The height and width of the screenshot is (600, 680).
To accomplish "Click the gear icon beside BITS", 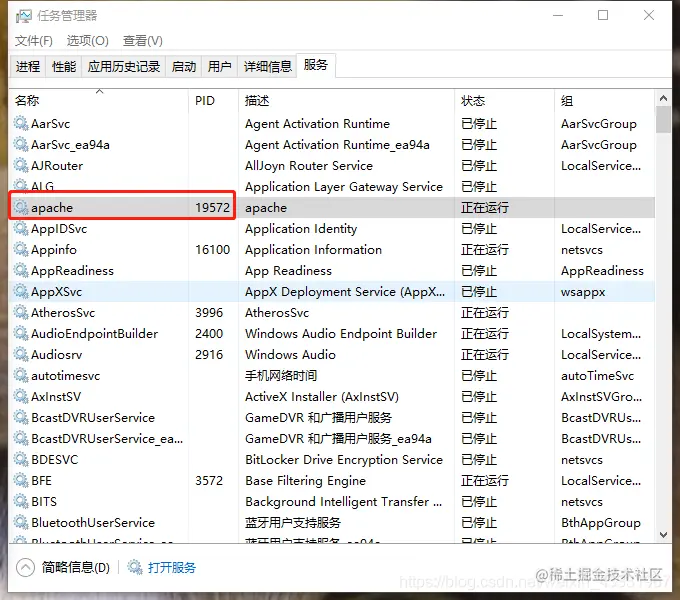I will tap(20, 501).
